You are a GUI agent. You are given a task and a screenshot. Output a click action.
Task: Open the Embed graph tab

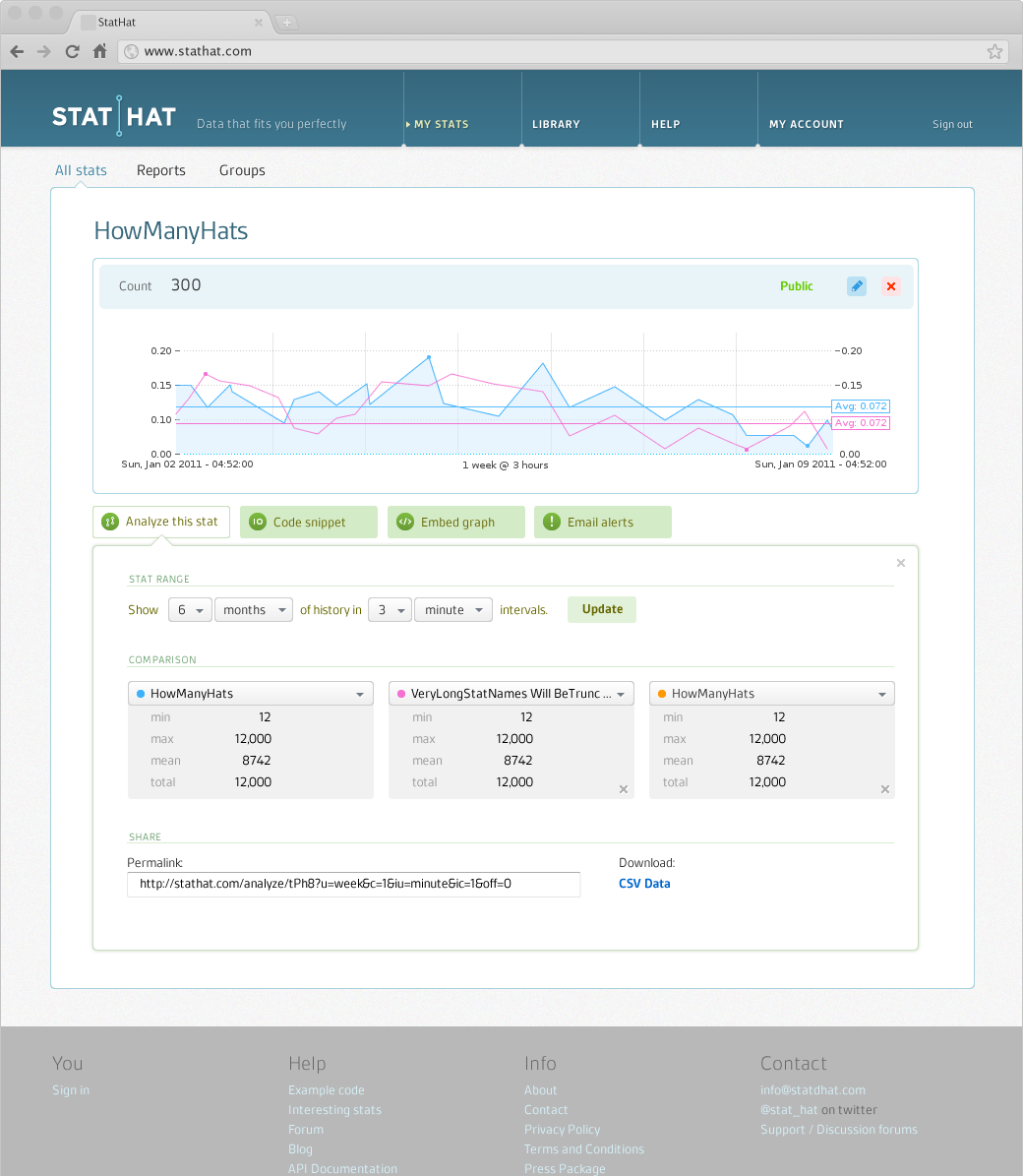[456, 523]
